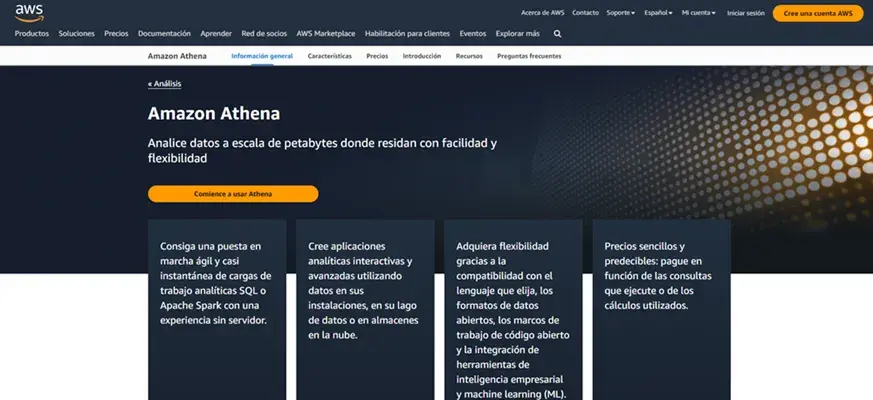Expand the Soporte dropdown
This screenshot has width=873, height=400.
(x=621, y=13)
